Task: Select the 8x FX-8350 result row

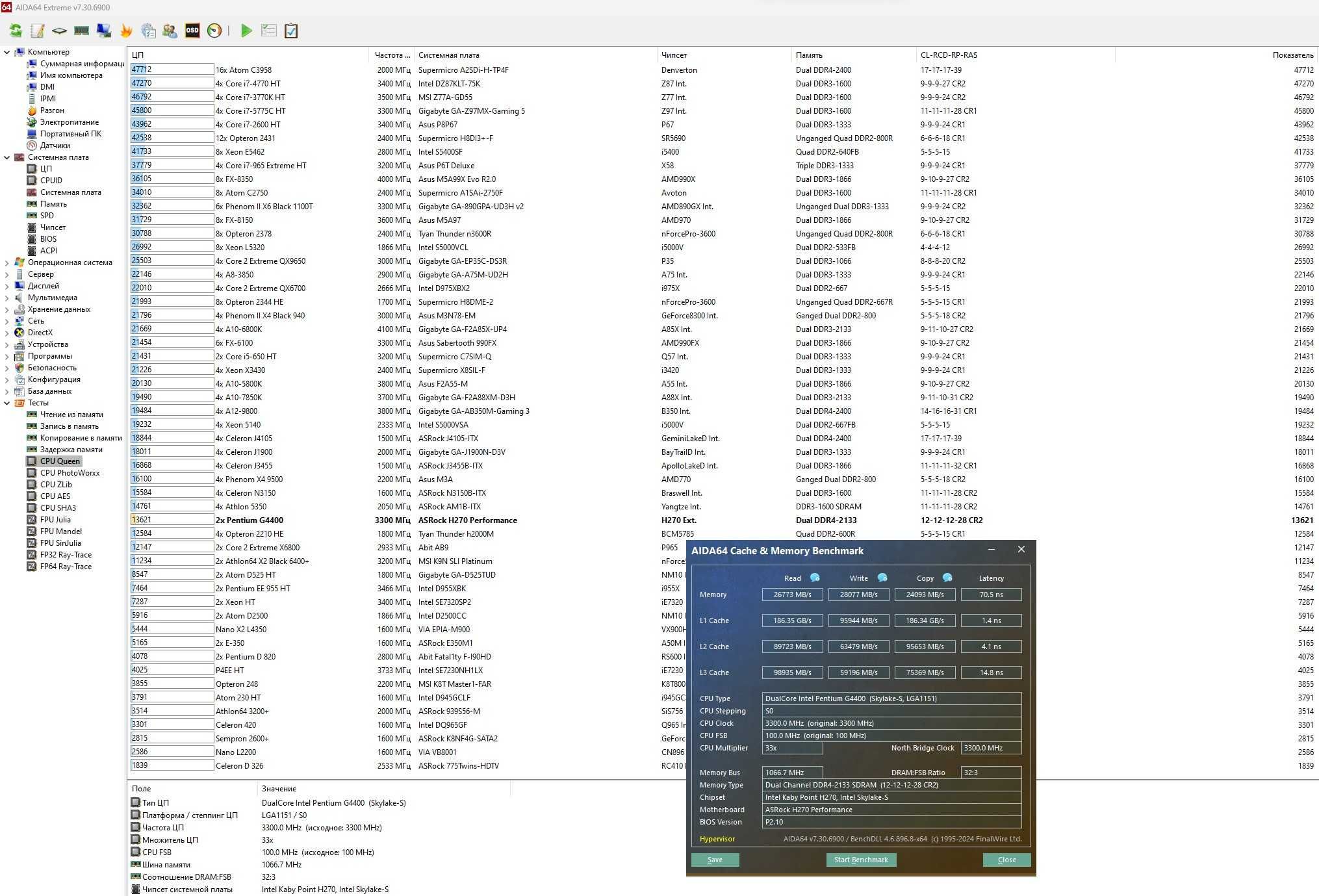Action: [723, 179]
